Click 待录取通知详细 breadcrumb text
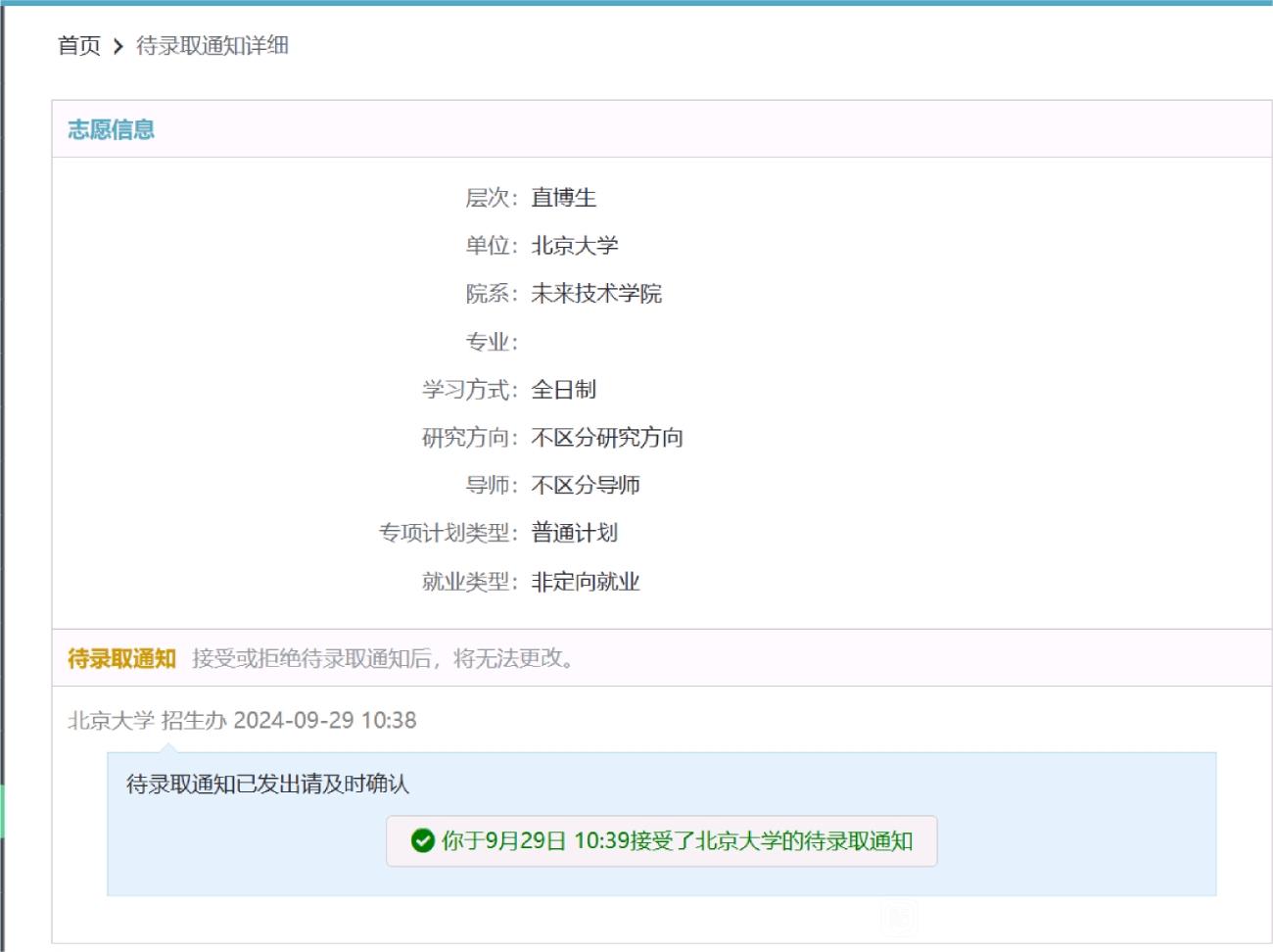This screenshot has width=1273, height=952. click(x=212, y=45)
